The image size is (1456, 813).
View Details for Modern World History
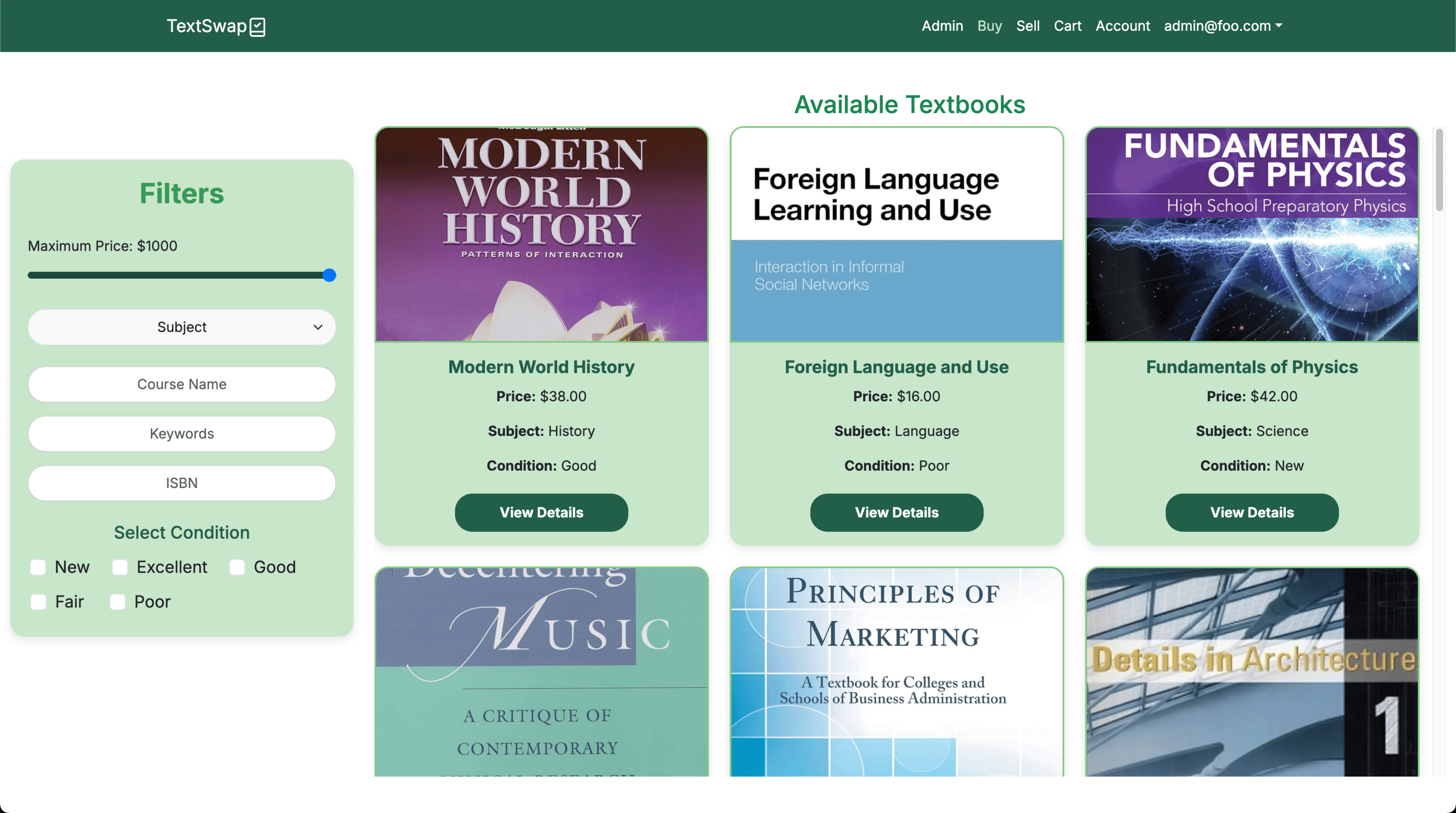coord(541,512)
